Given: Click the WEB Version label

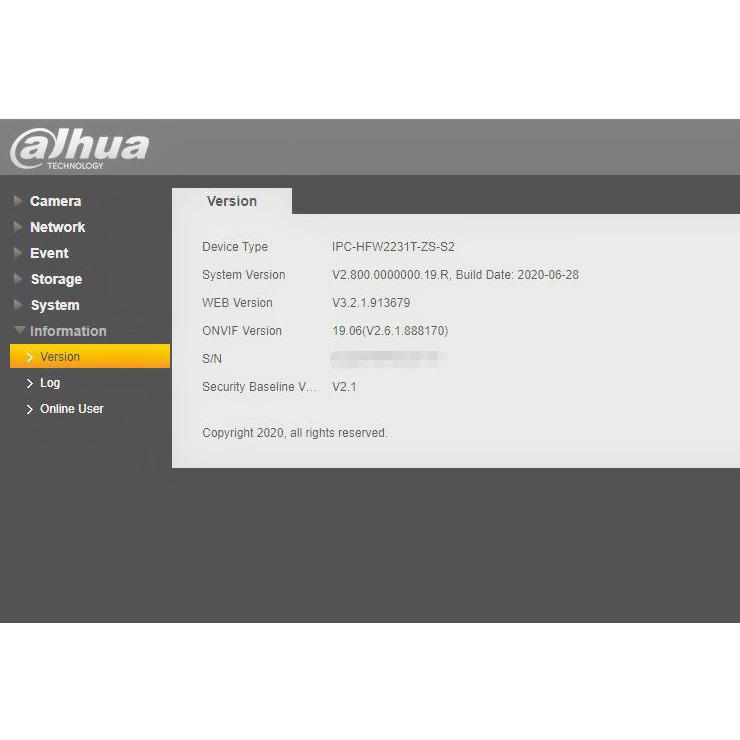Looking at the screenshot, I should pos(237,303).
